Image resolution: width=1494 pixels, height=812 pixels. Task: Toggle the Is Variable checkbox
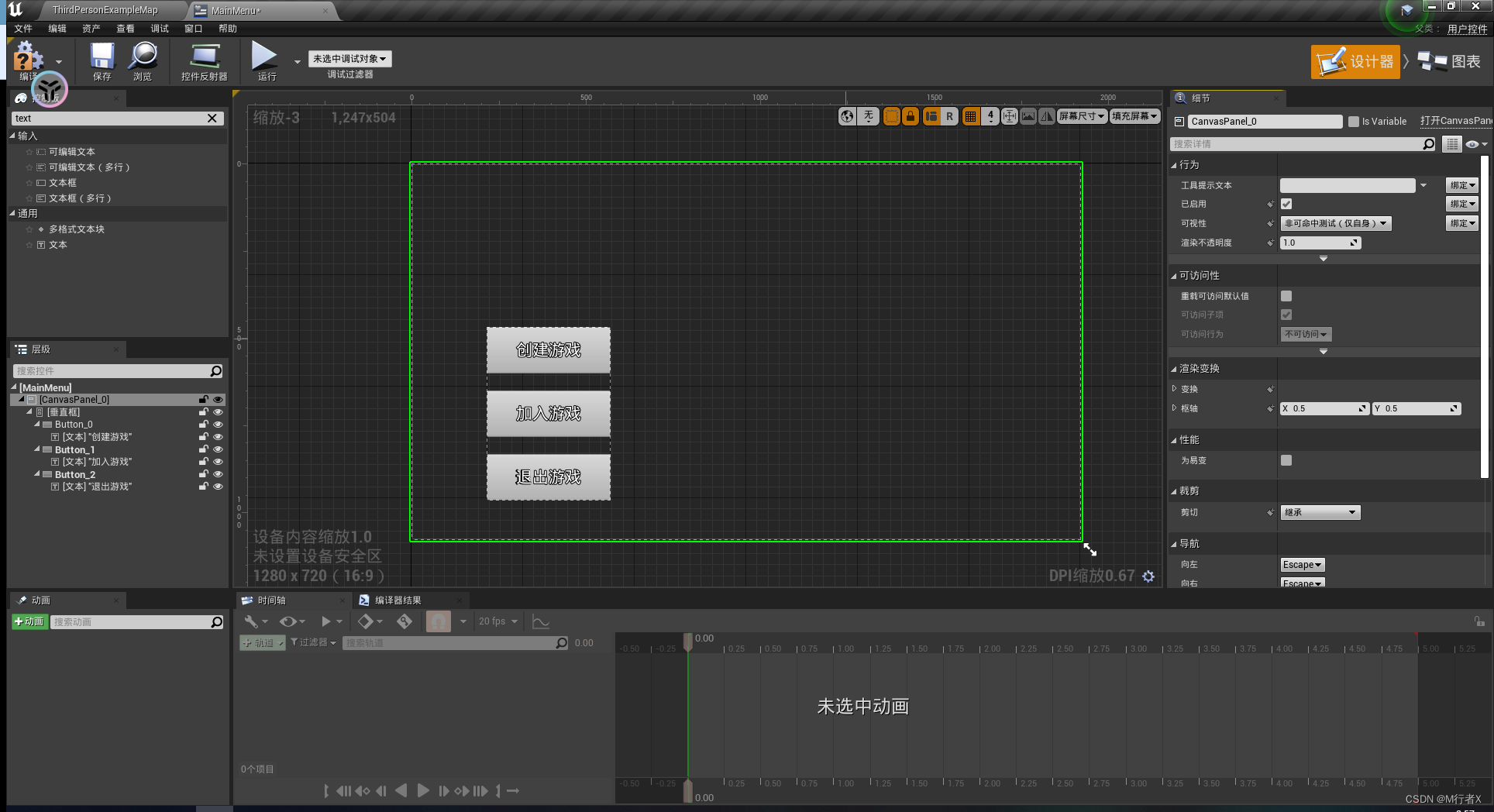[1354, 122]
